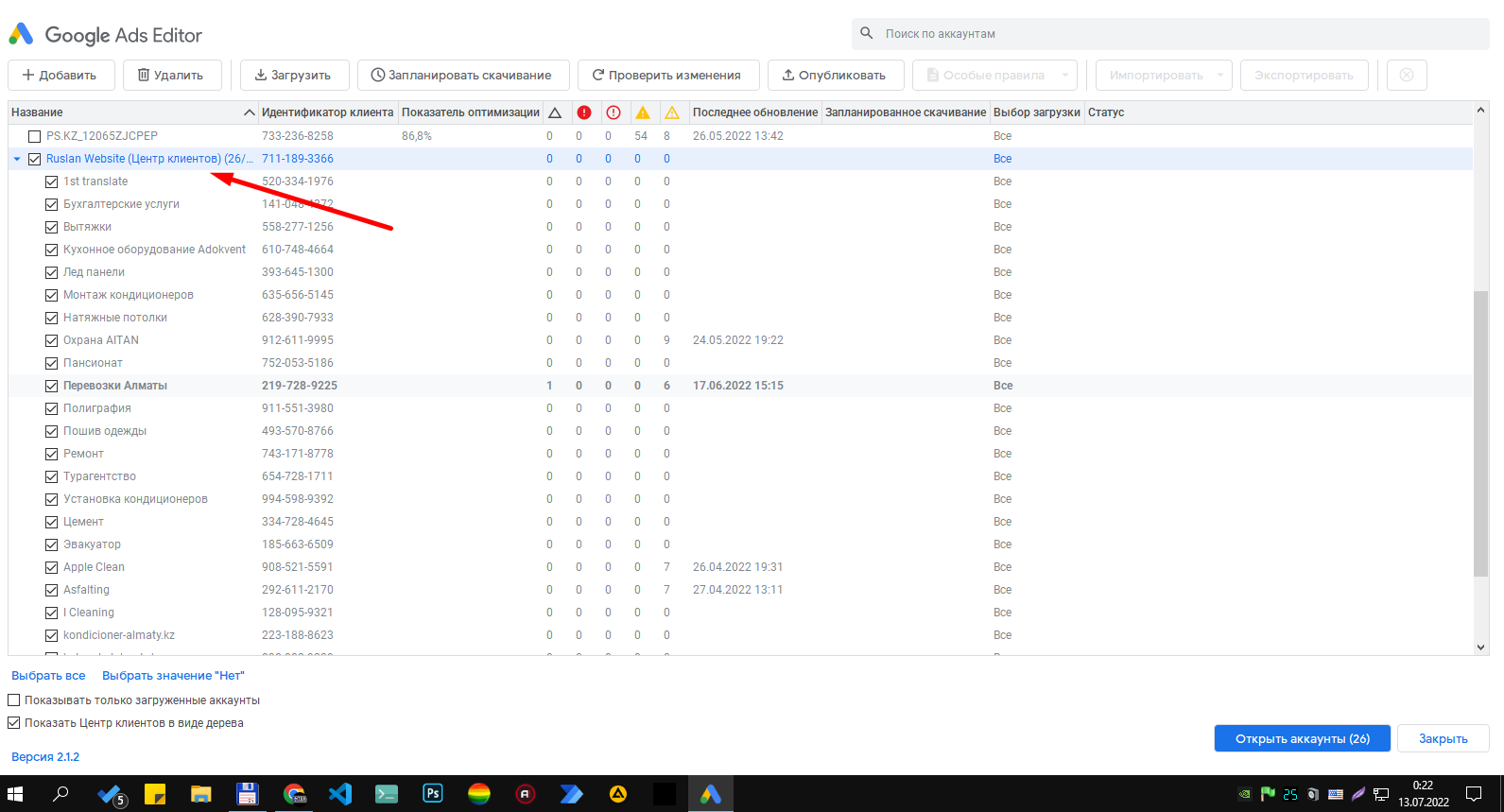Click the search magnifier icon in accounts search
Image resolution: width=1504 pixels, height=812 pixels.
[x=867, y=33]
